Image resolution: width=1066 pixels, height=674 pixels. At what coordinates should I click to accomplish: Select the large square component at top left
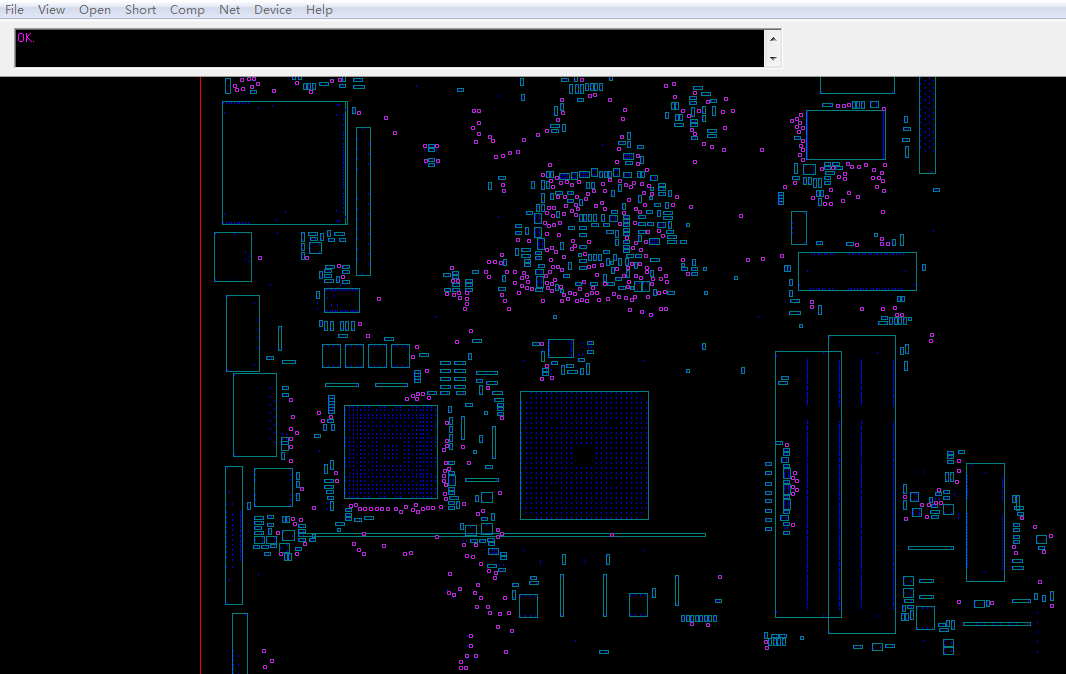[x=285, y=163]
